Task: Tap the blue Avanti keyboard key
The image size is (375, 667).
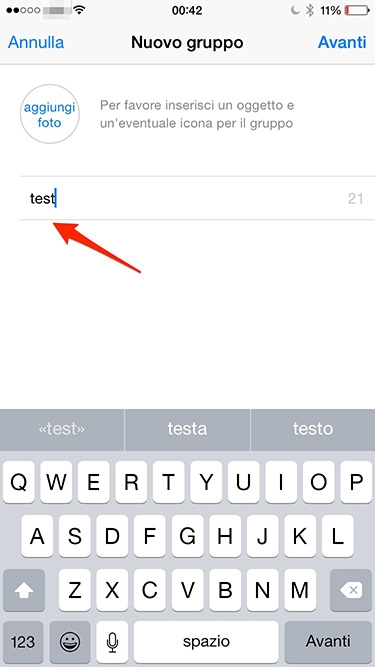Action: click(x=328, y=642)
